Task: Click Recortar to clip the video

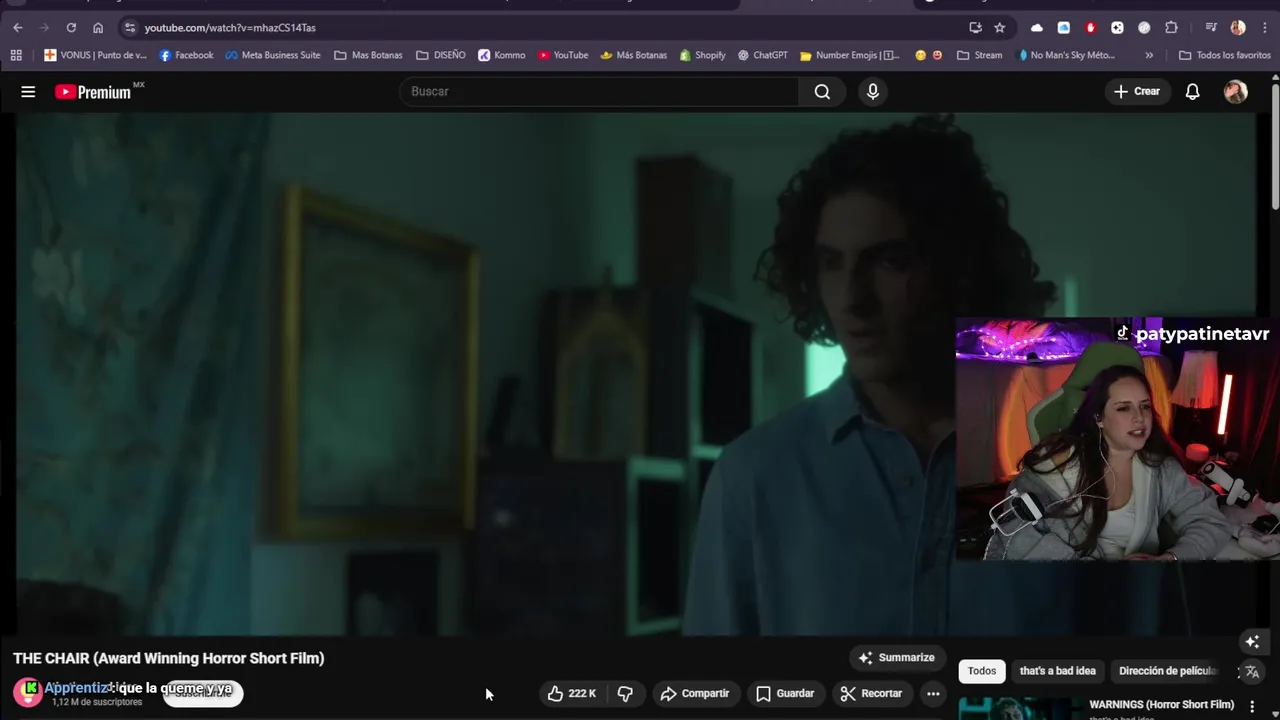Action: pos(871,693)
